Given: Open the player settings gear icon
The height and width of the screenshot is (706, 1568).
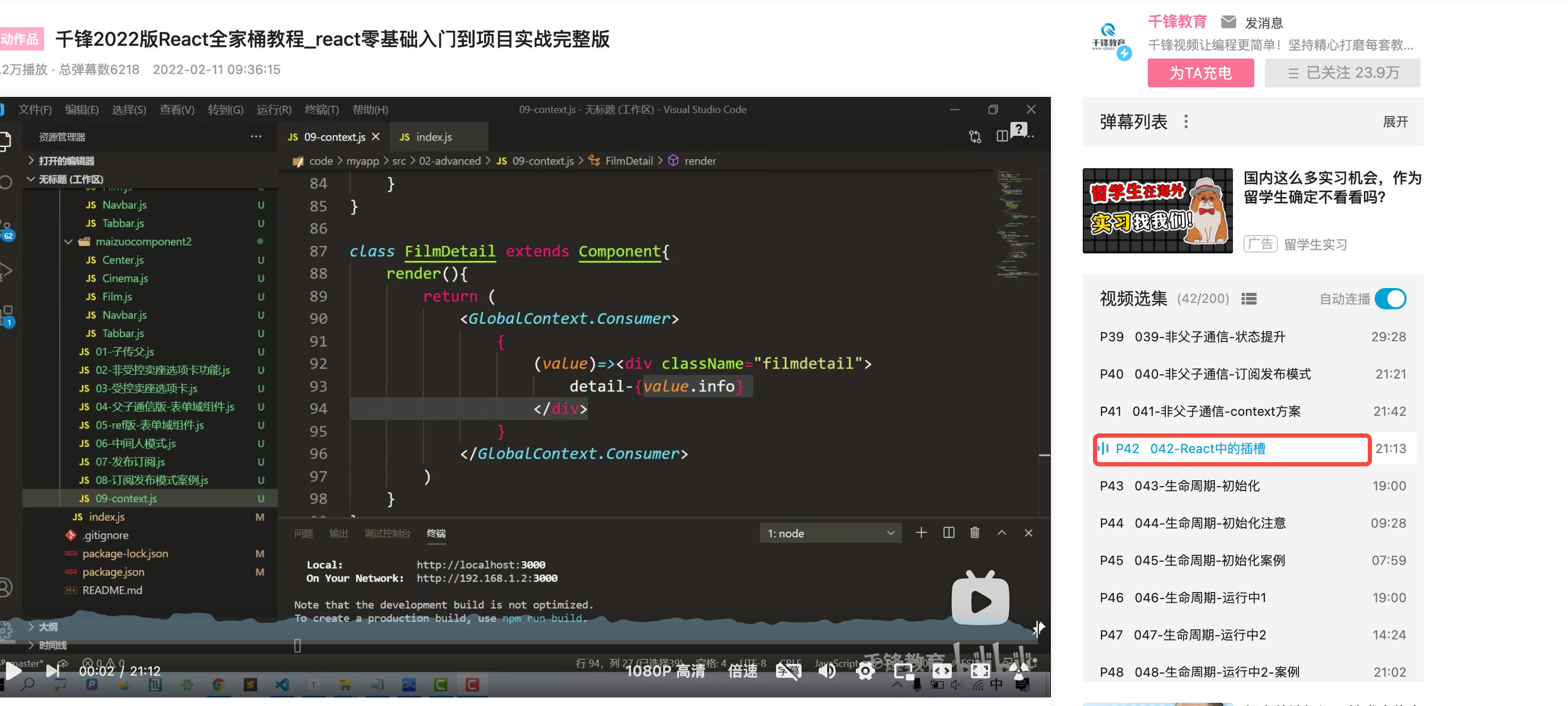Looking at the screenshot, I should [x=865, y=671].
